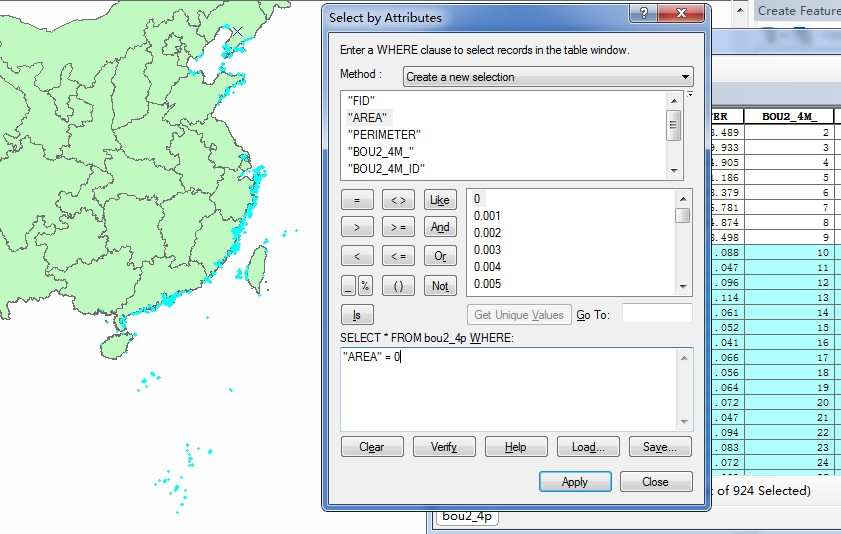Click the less-than-or-equal operator button

(398, 256)
